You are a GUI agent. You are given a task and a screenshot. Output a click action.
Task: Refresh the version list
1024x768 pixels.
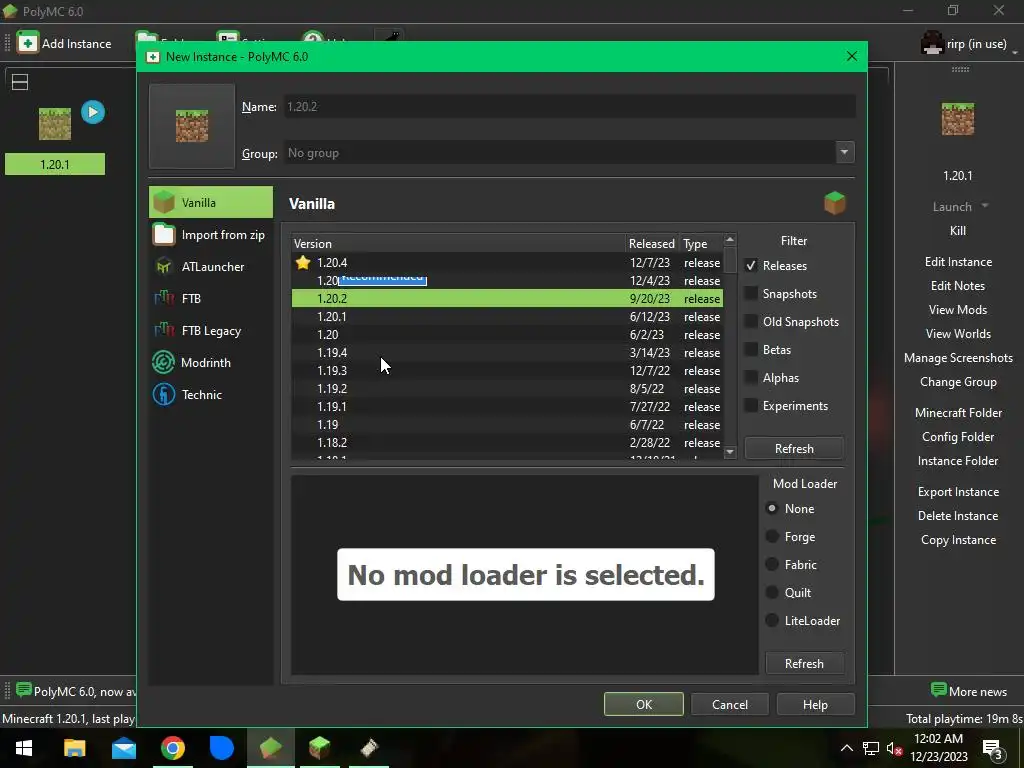(794, 449)
